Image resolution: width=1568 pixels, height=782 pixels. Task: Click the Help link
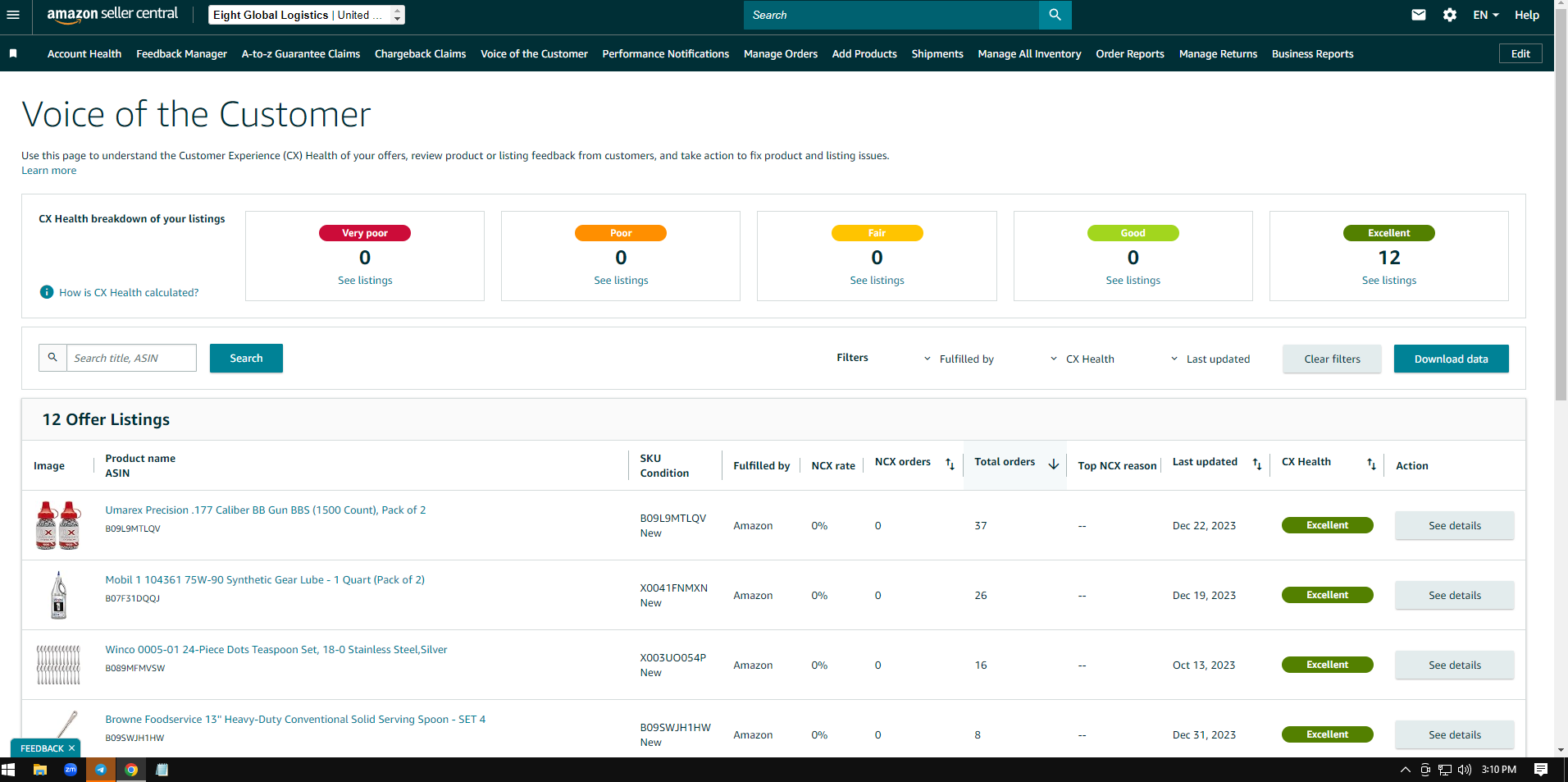1526,15
